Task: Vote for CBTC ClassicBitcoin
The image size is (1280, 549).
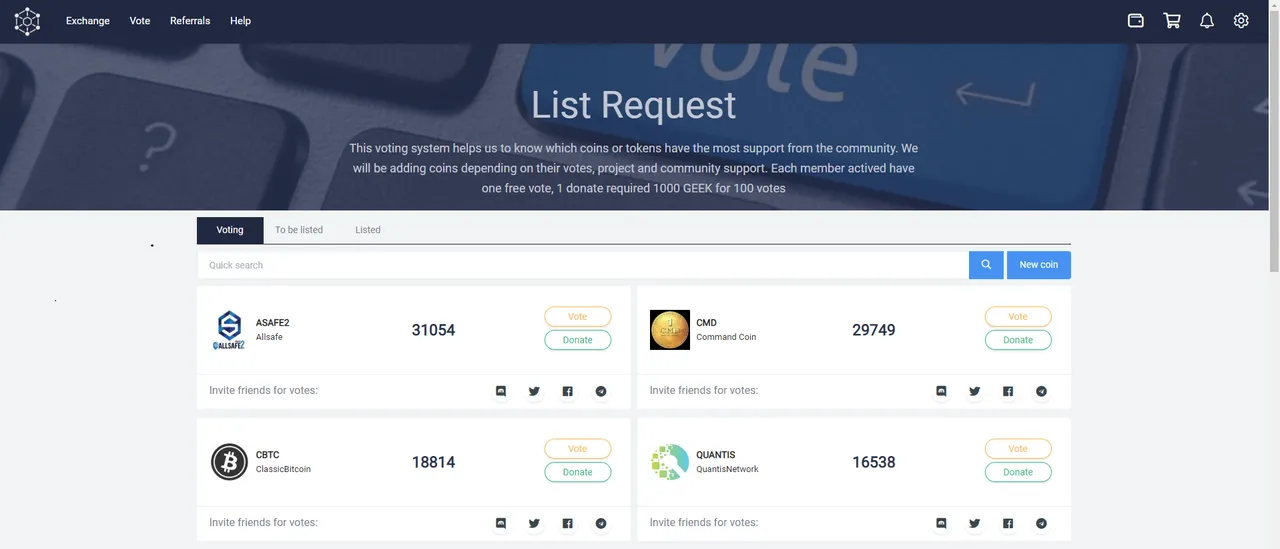Action: [578, 448]
